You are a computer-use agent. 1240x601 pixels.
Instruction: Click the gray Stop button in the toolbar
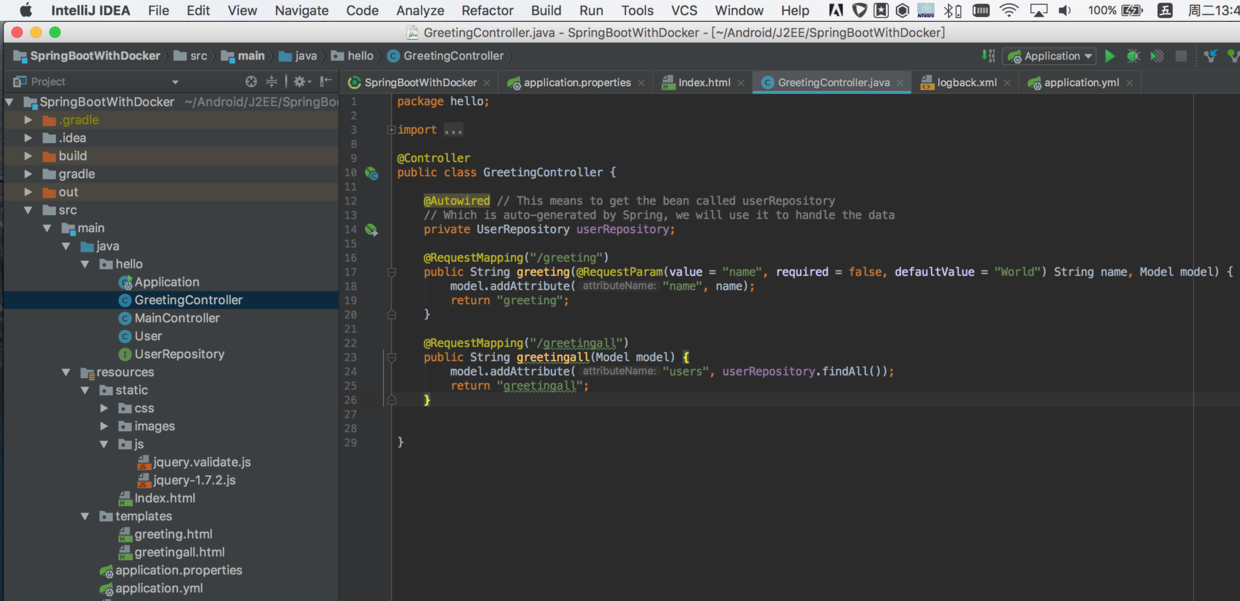1181,56
